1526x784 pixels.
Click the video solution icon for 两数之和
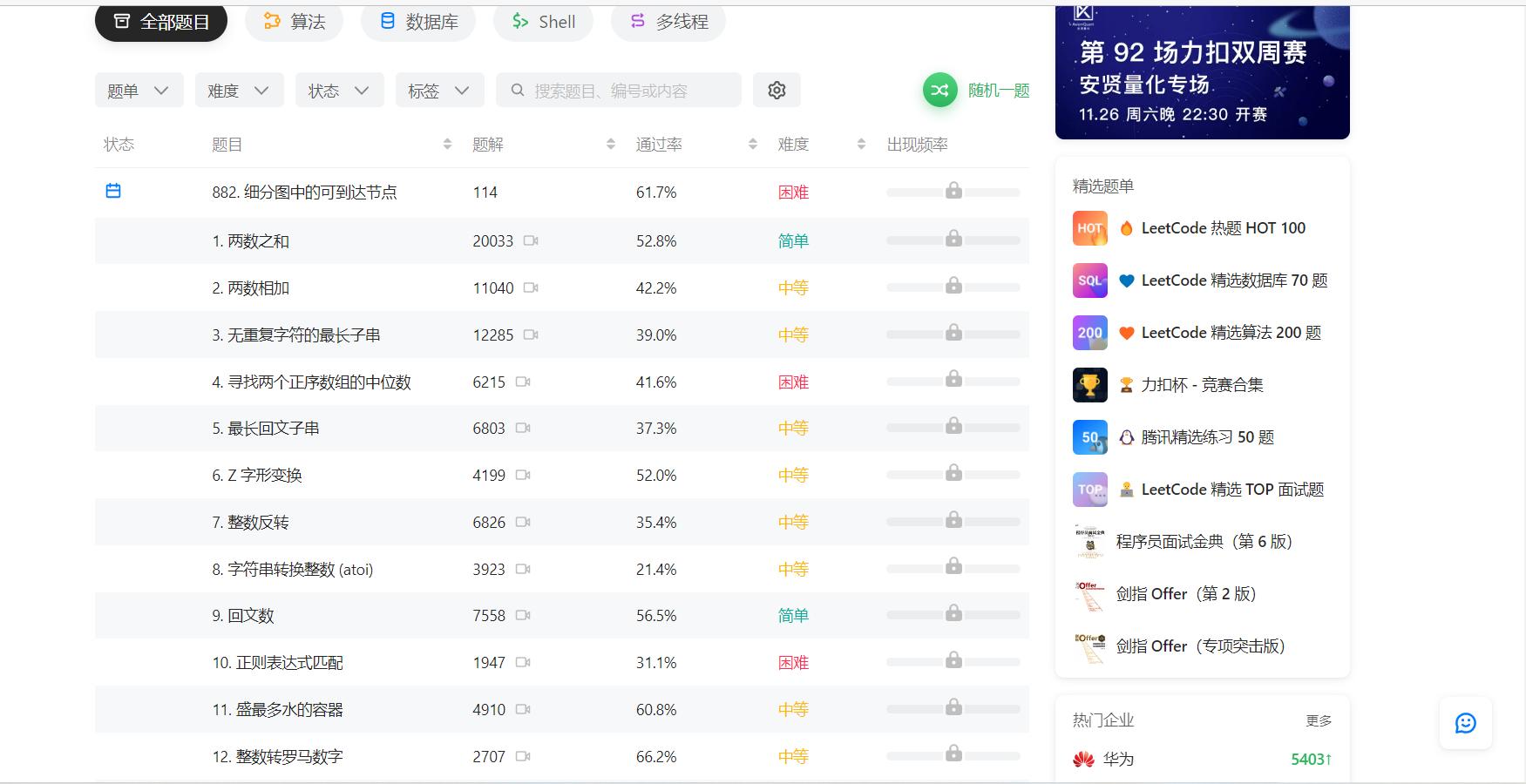click(528, 240)
